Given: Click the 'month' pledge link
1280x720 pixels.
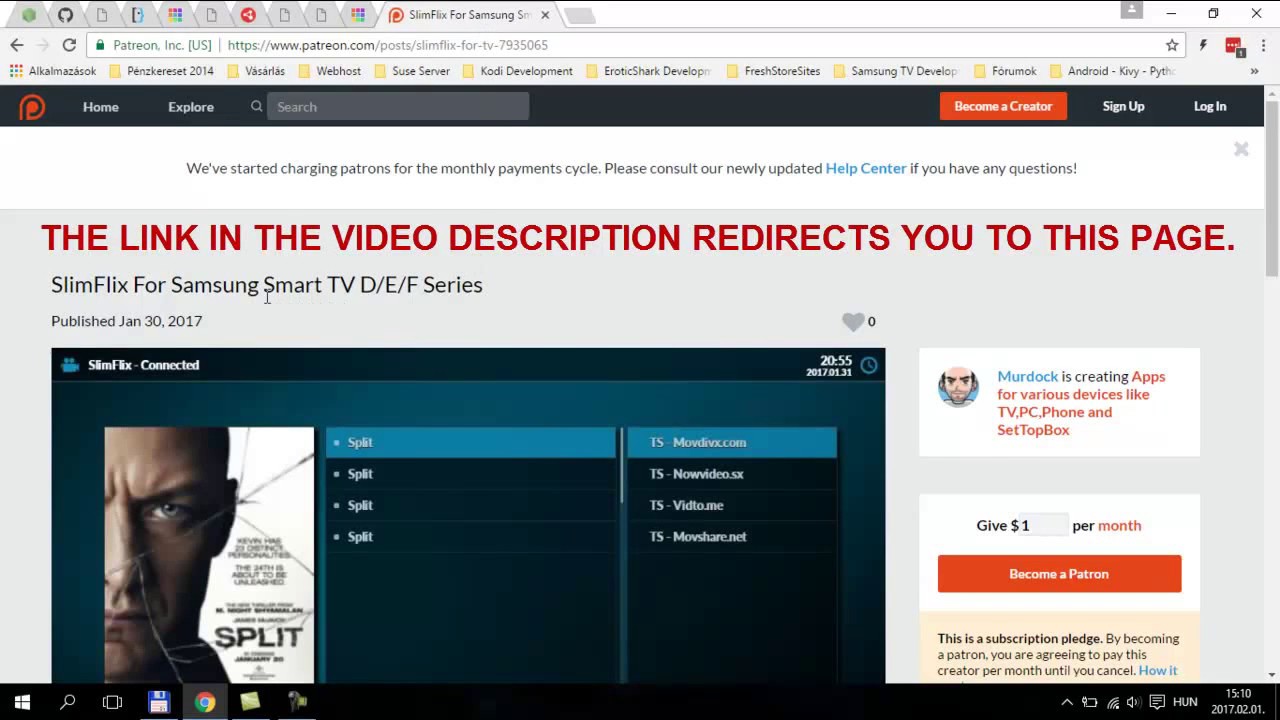Looking at the screenshot, I should [x=1119, y=525].
